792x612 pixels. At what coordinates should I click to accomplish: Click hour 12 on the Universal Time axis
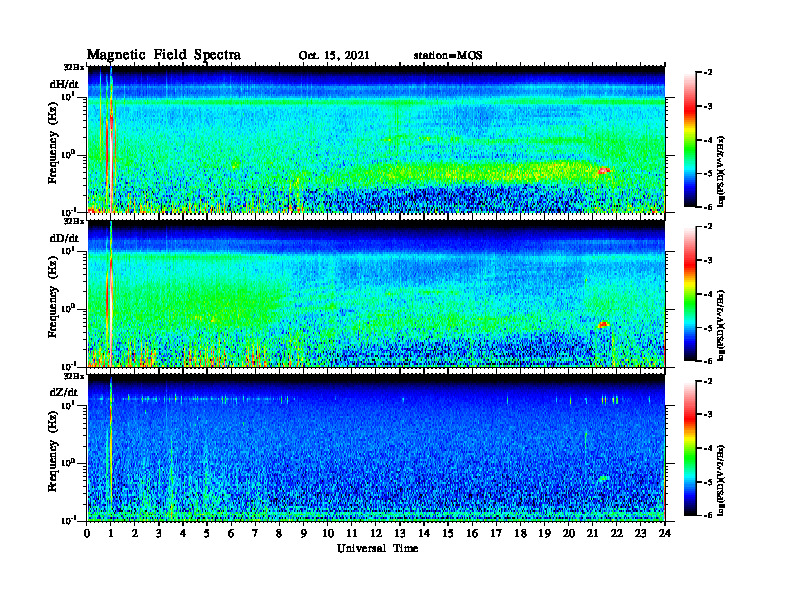[x=376, y=534]
